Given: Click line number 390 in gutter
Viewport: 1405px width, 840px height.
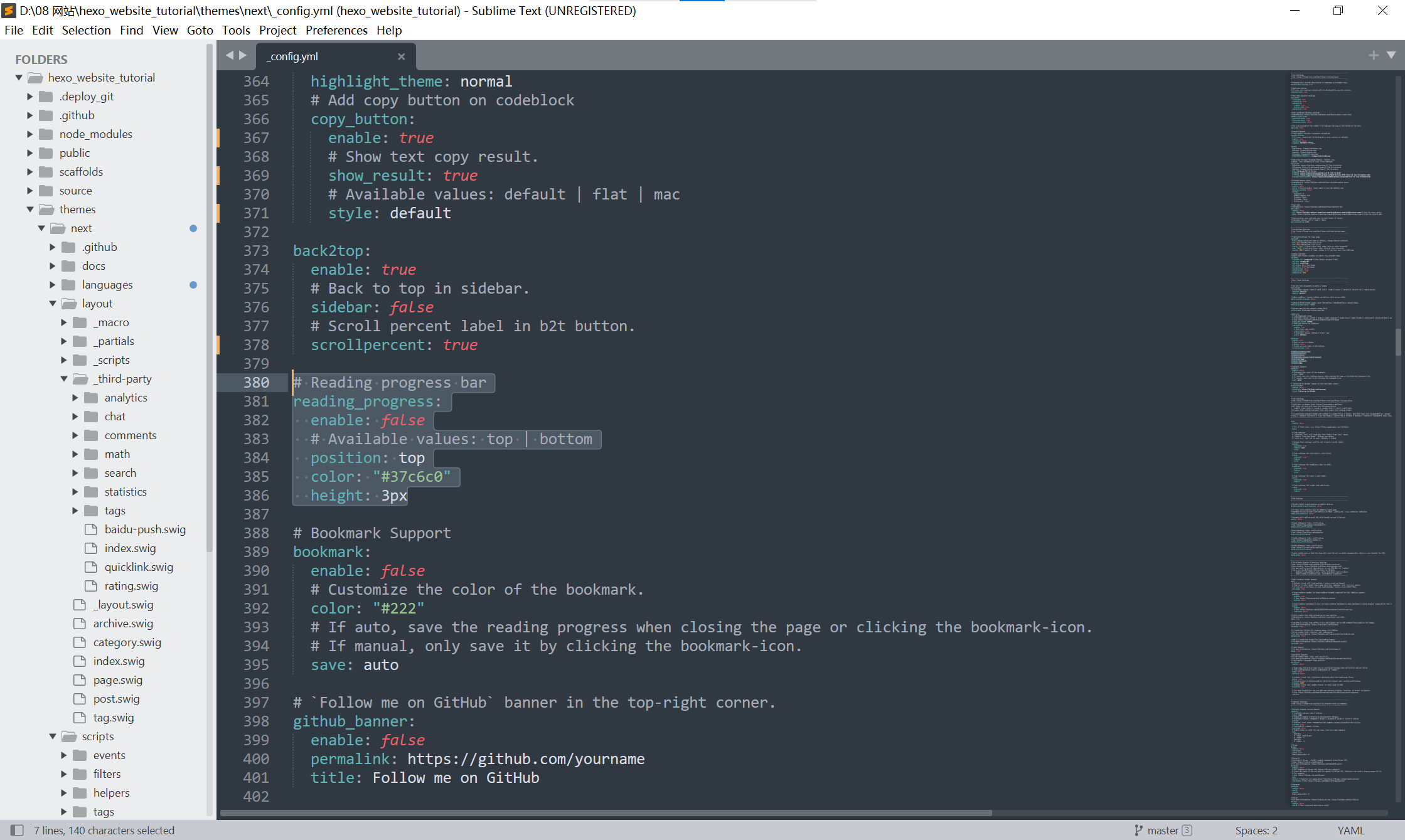Looking at the screenshot, I should click(256, 571).
